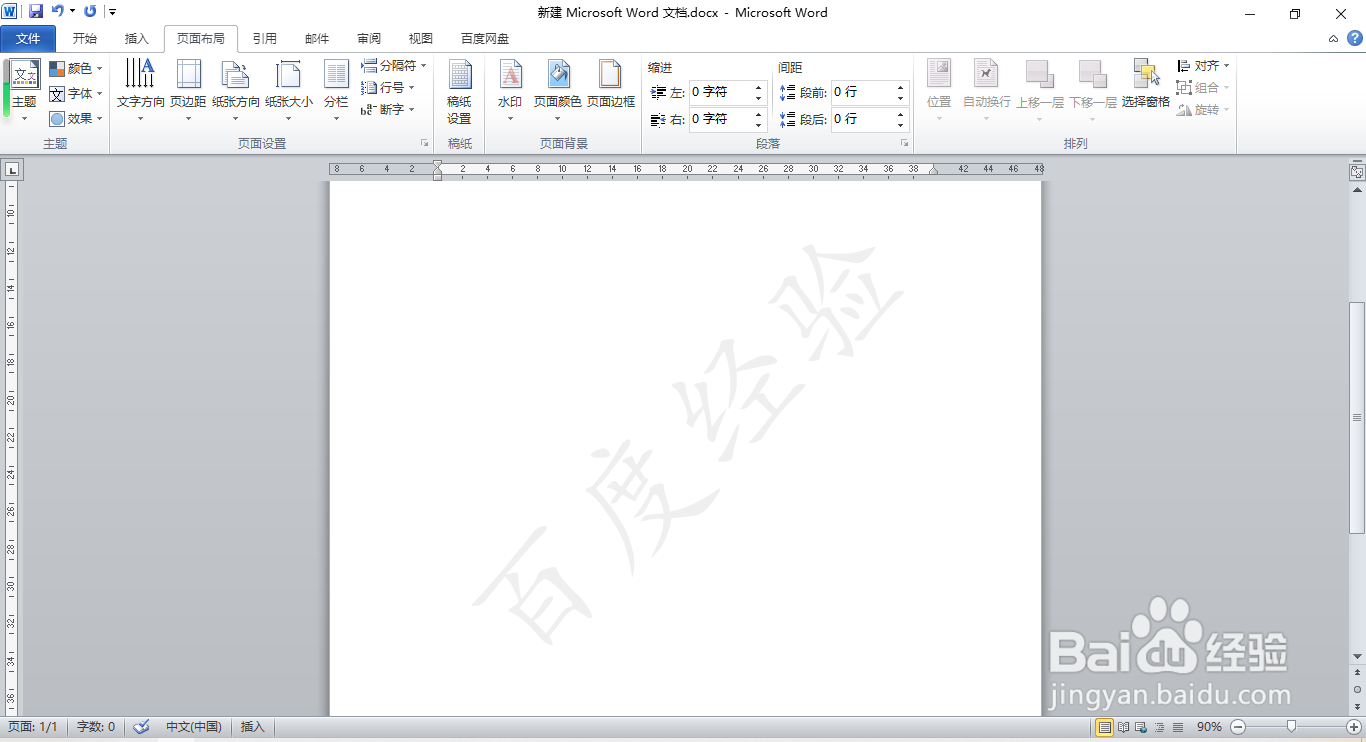The image size is (1366, 742).
Task: Select Print Layout view icon
Action: (1105, 727)
